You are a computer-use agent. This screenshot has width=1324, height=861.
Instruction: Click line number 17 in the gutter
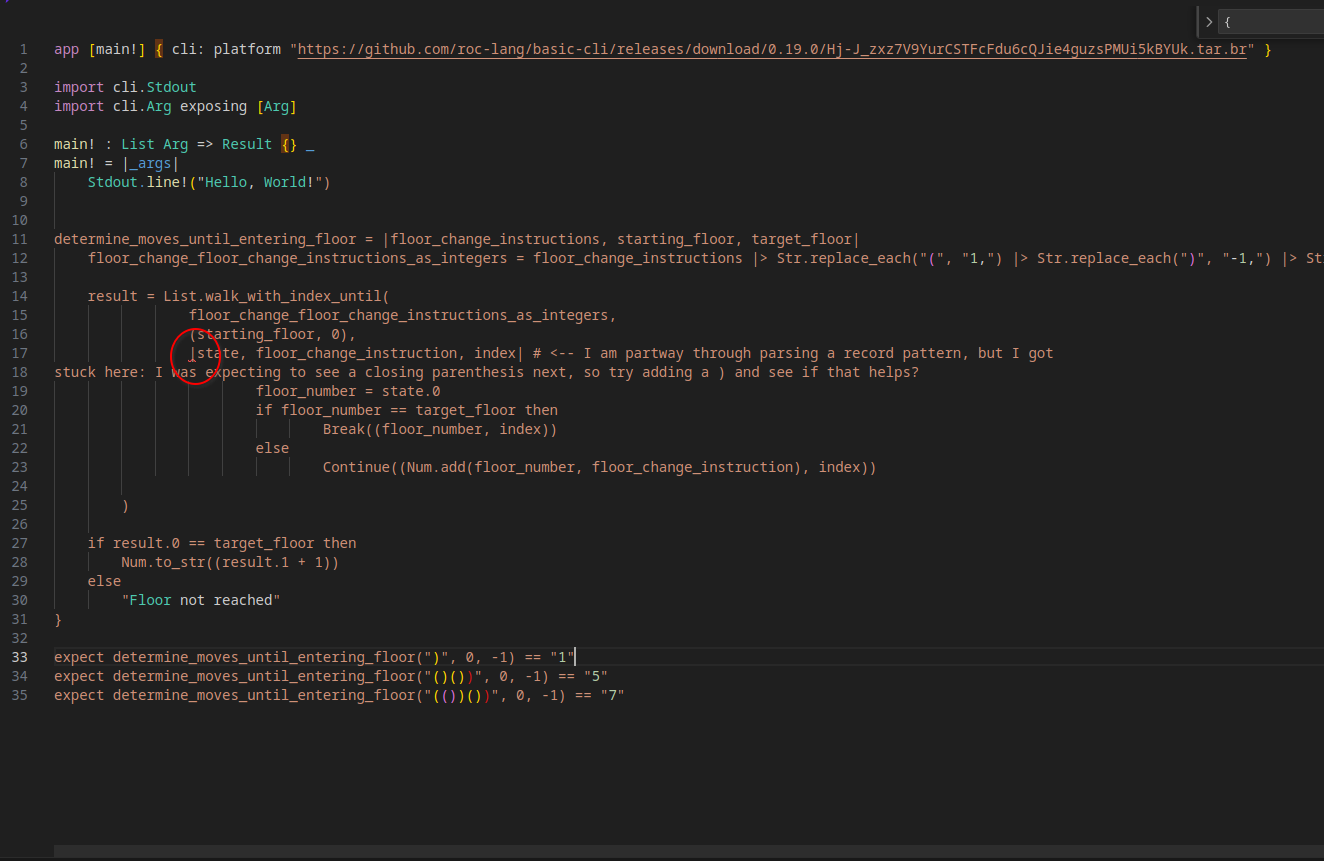pos(20,353)
